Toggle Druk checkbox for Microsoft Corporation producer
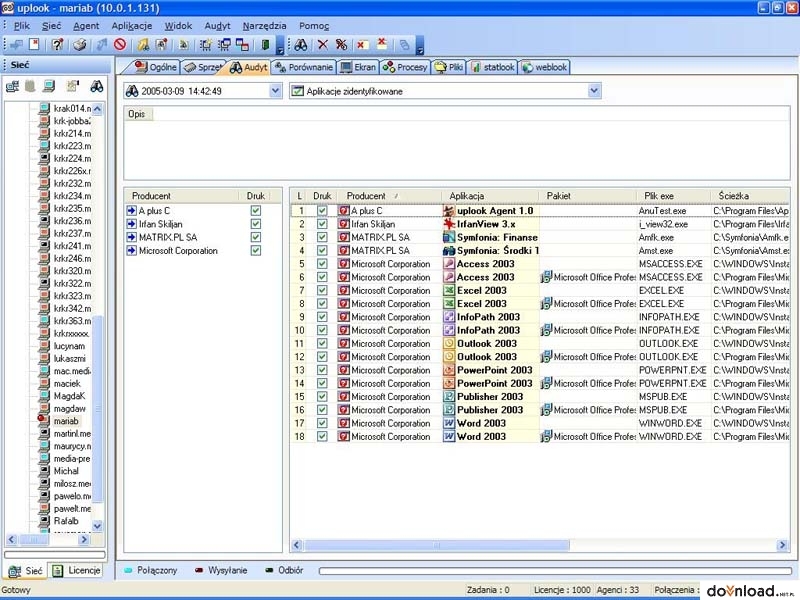The height and width of the screenshot is (600, 800). pos(256,251)
